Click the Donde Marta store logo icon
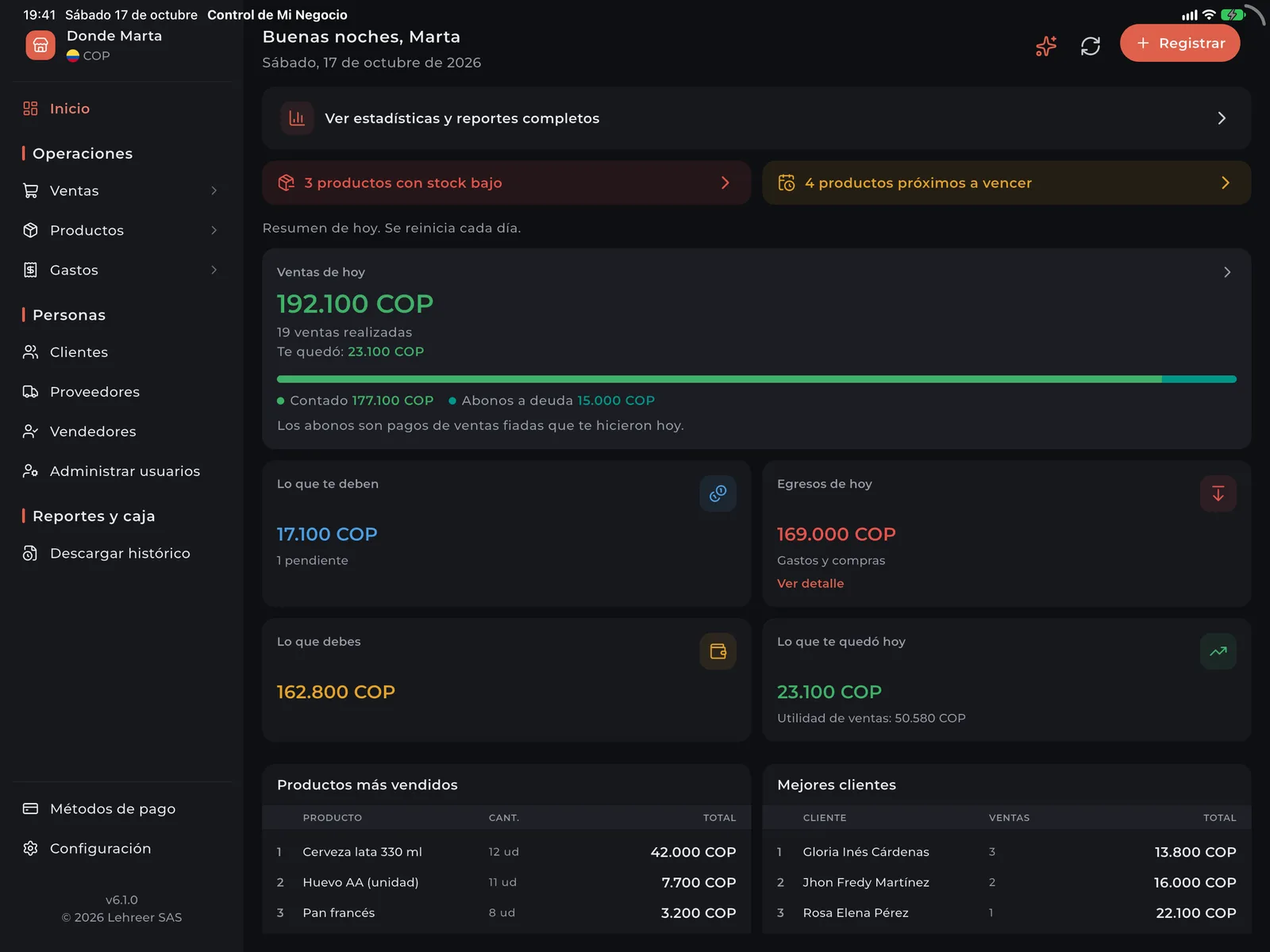 point(40,45)
